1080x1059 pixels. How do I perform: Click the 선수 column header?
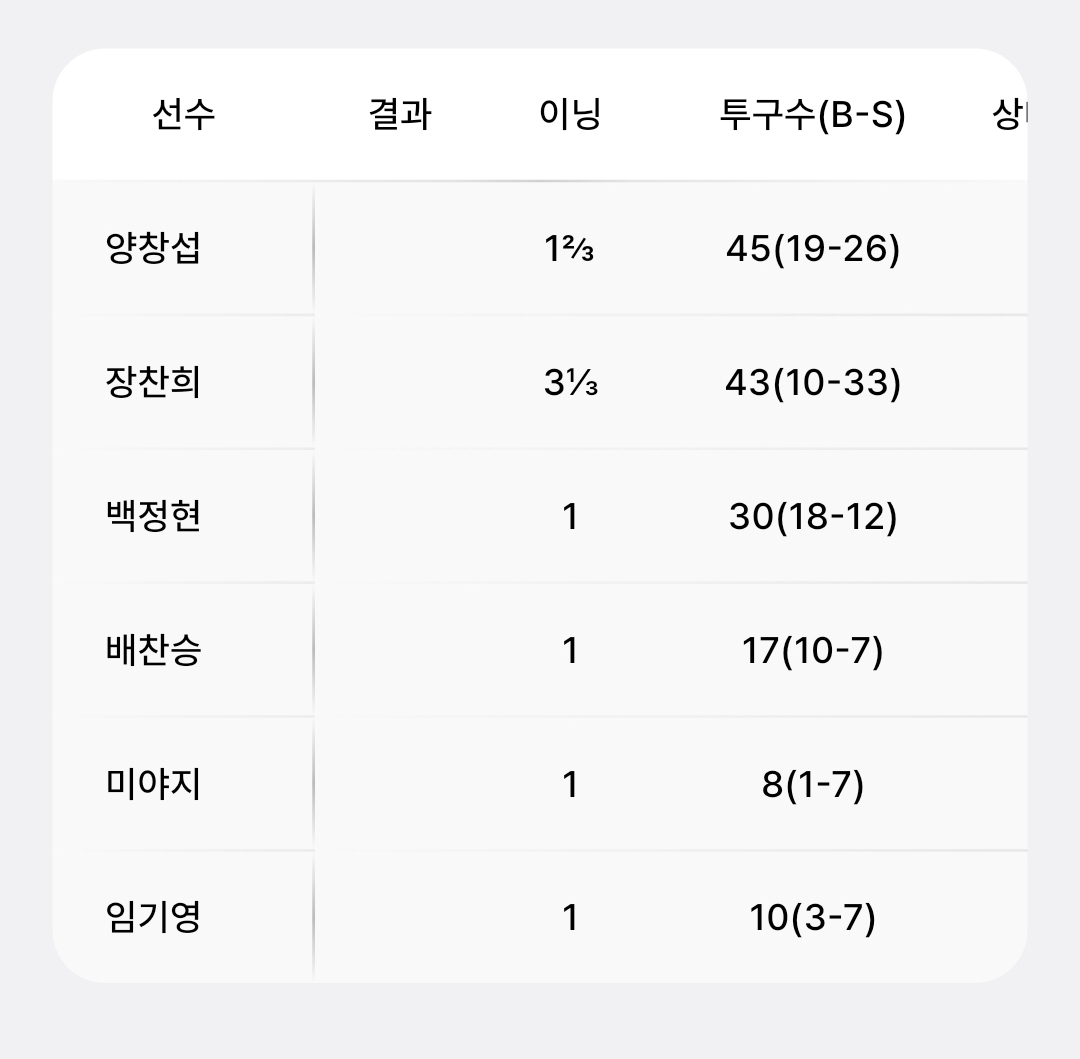(183, 115)
